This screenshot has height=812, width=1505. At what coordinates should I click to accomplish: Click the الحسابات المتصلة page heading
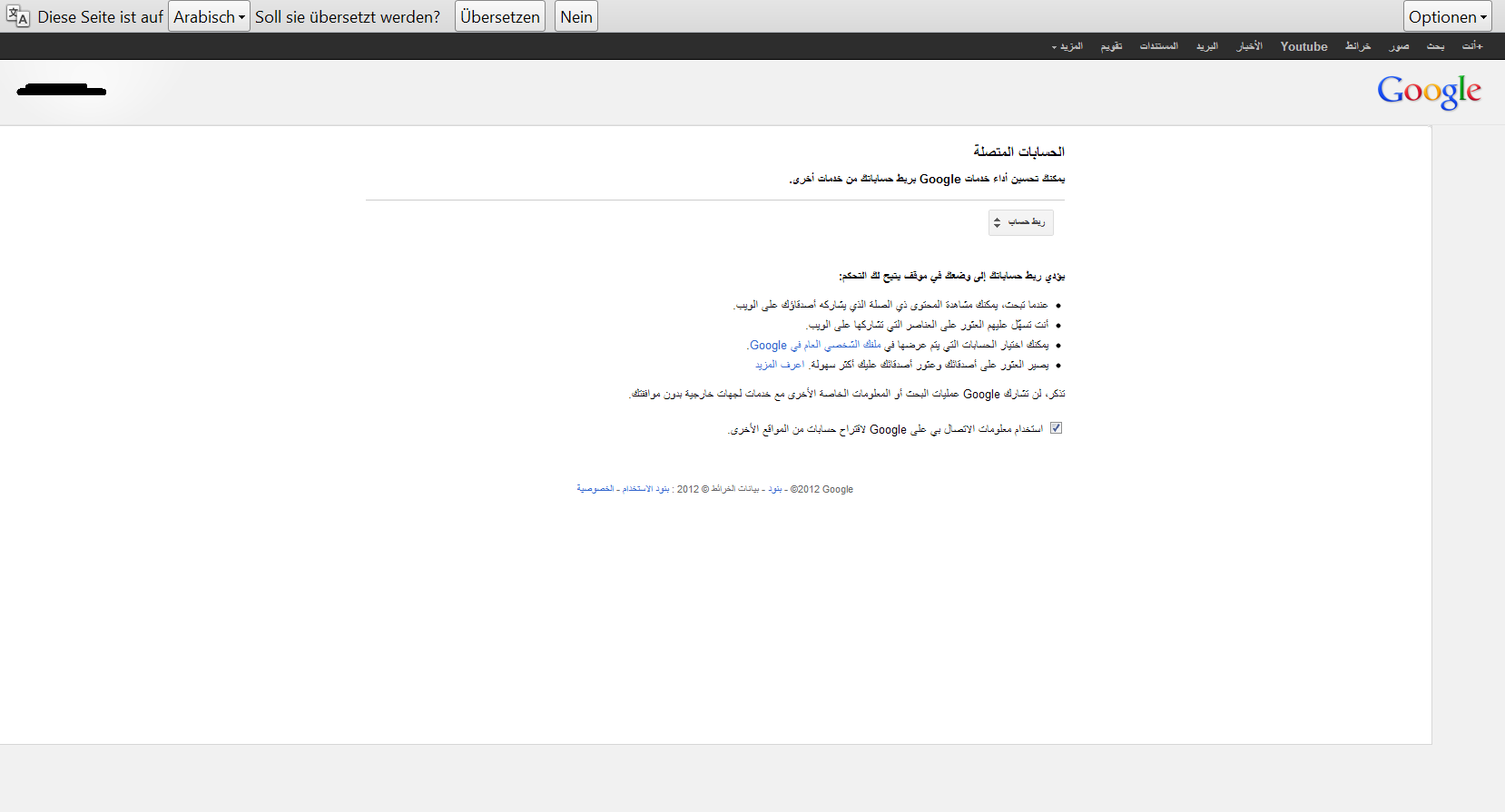coord(1018,152)
